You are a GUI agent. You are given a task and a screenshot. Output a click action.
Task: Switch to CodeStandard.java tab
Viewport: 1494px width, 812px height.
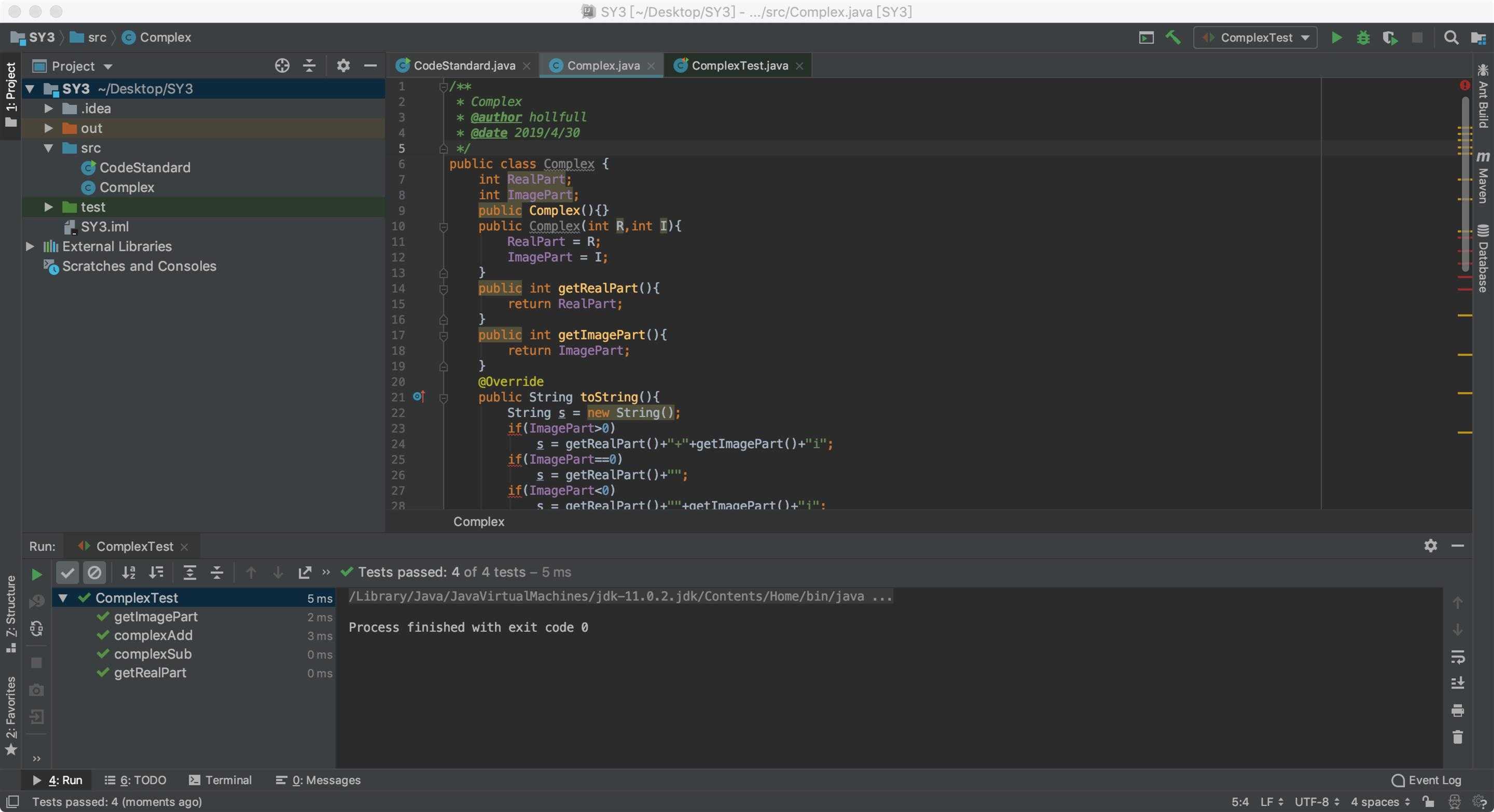[x=464, y=65]
